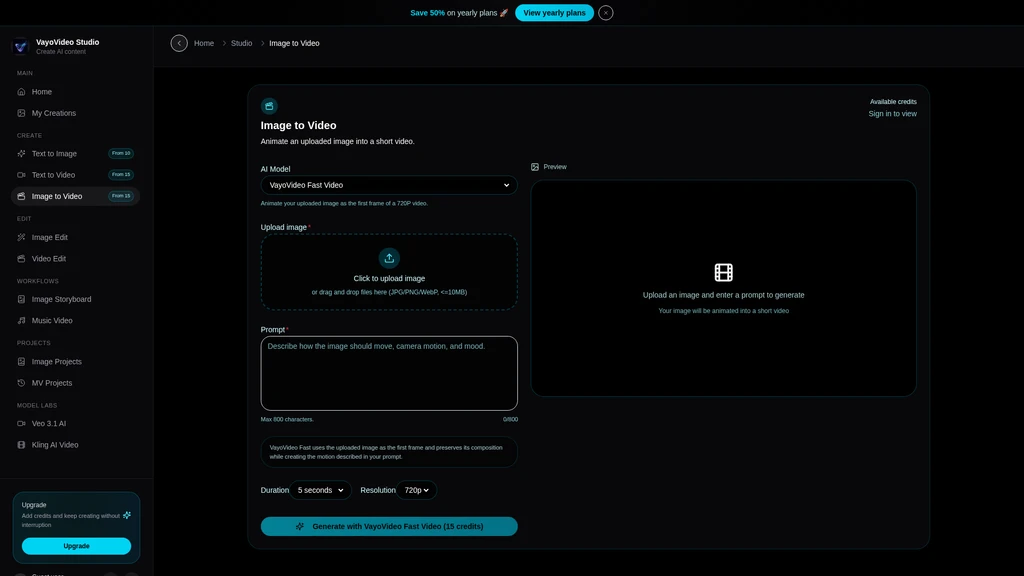
Task: Click the Prompt text area
Action: point(389,374)
